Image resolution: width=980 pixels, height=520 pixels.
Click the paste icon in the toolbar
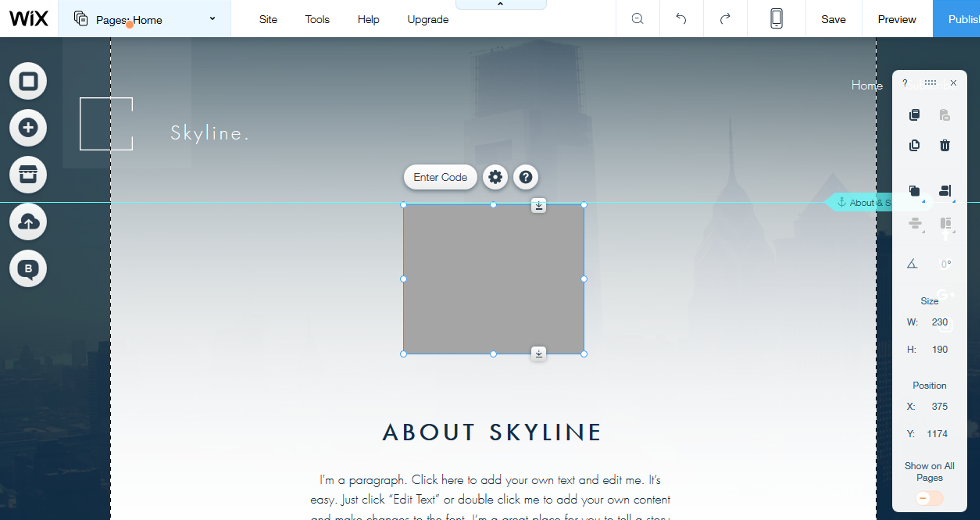[x=945, y=115]
